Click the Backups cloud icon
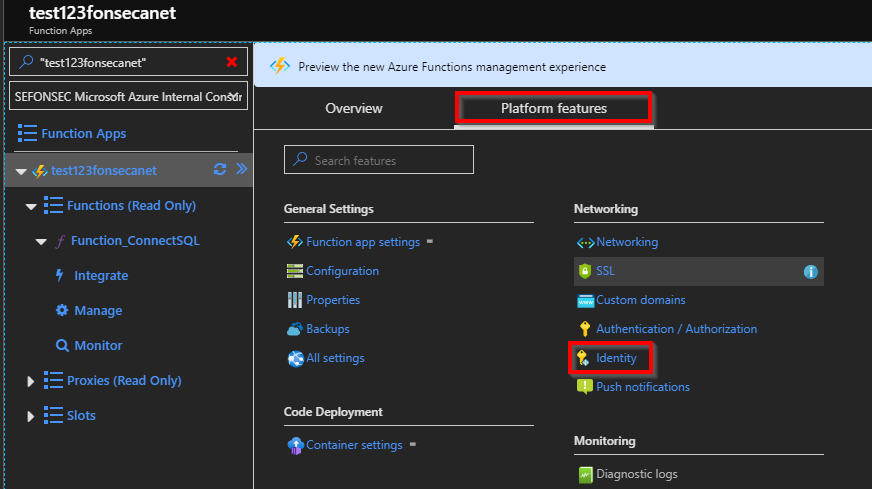This screenshot has height=489, width=872. click(x=294, y=329)
